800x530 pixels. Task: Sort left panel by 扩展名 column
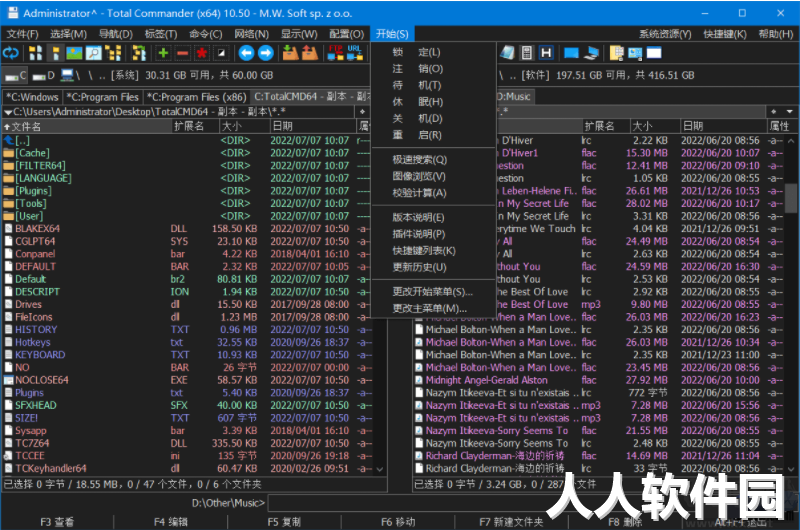194,126
